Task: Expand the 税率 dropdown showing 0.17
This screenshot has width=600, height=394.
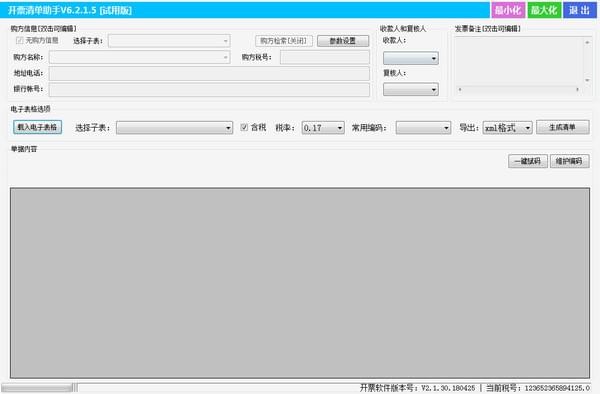Action: click(x=323, y=128)
